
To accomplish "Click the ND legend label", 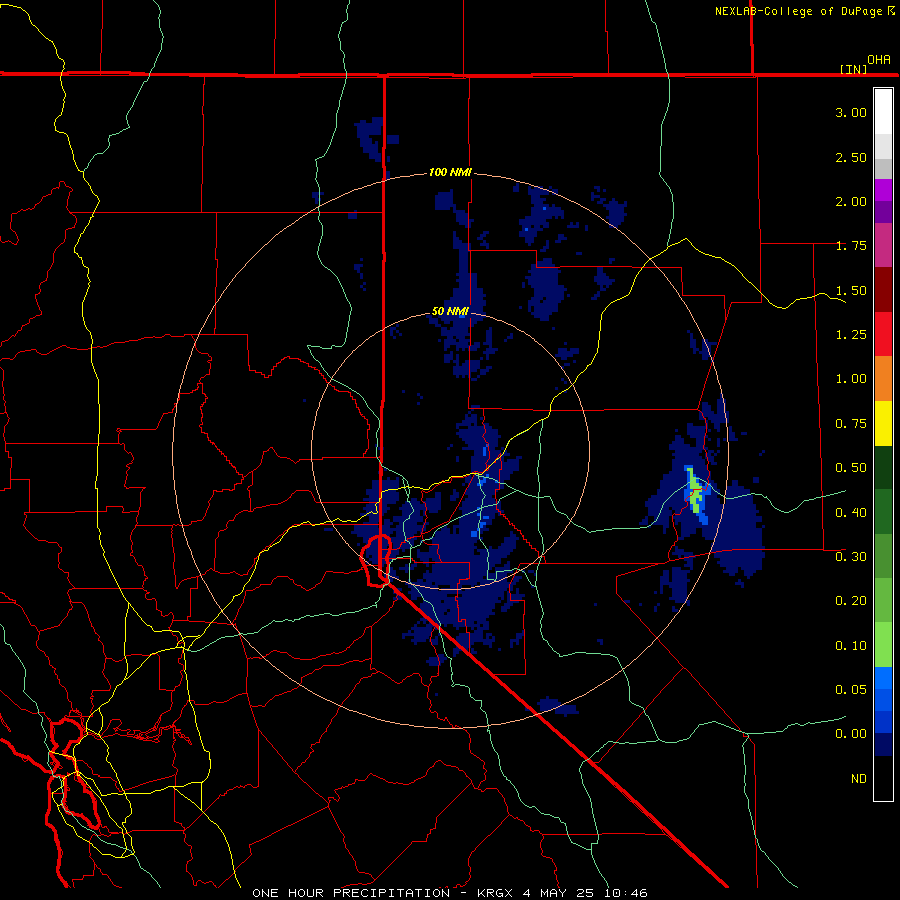I will 859,778.
